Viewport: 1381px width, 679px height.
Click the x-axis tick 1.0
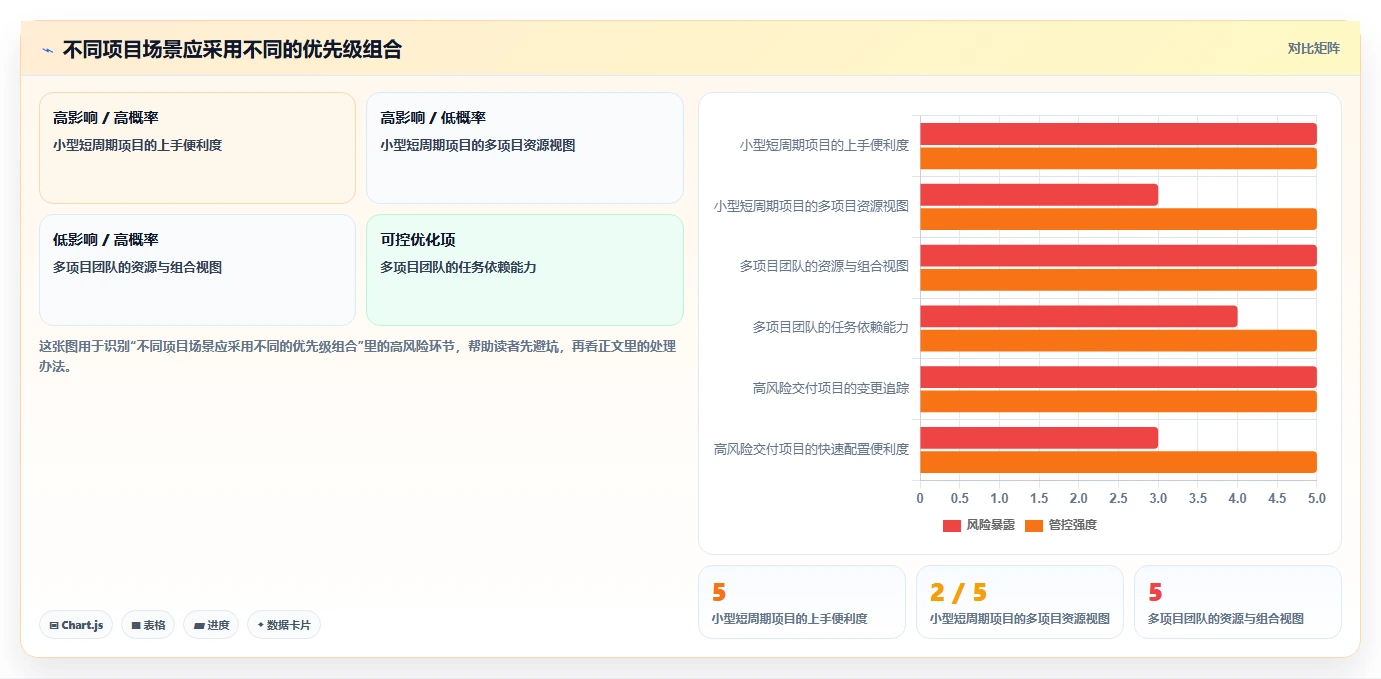[999, 498]
